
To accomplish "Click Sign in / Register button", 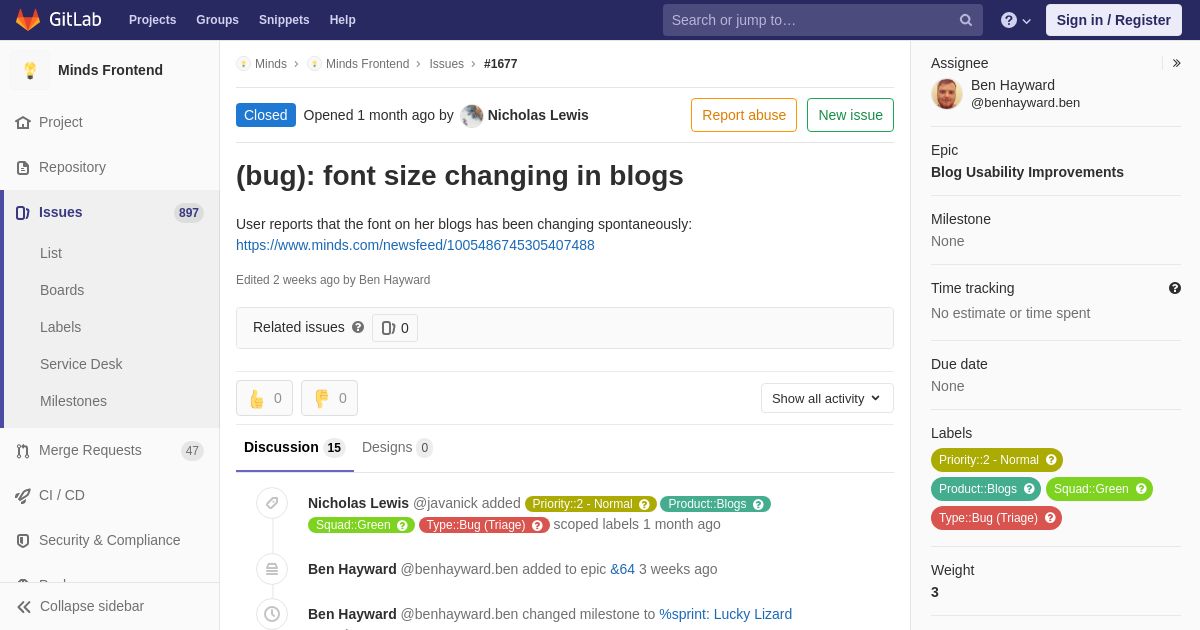I will [x=1114, y=20].
